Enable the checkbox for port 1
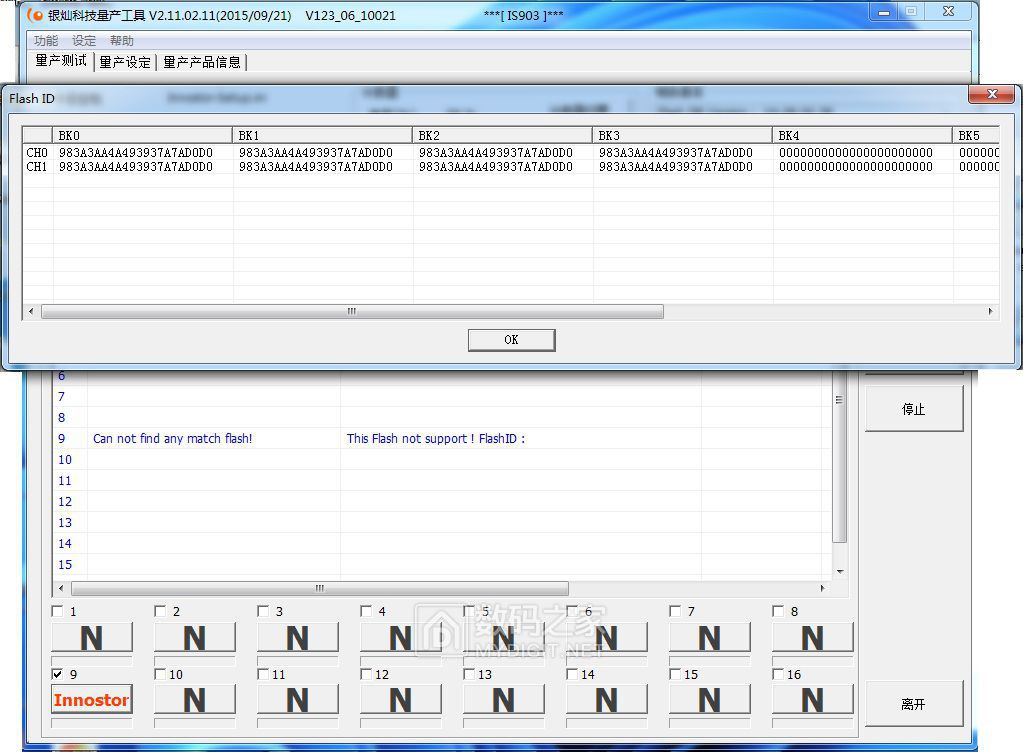Viewport: 1023px width, 752px height. (57, 610)
